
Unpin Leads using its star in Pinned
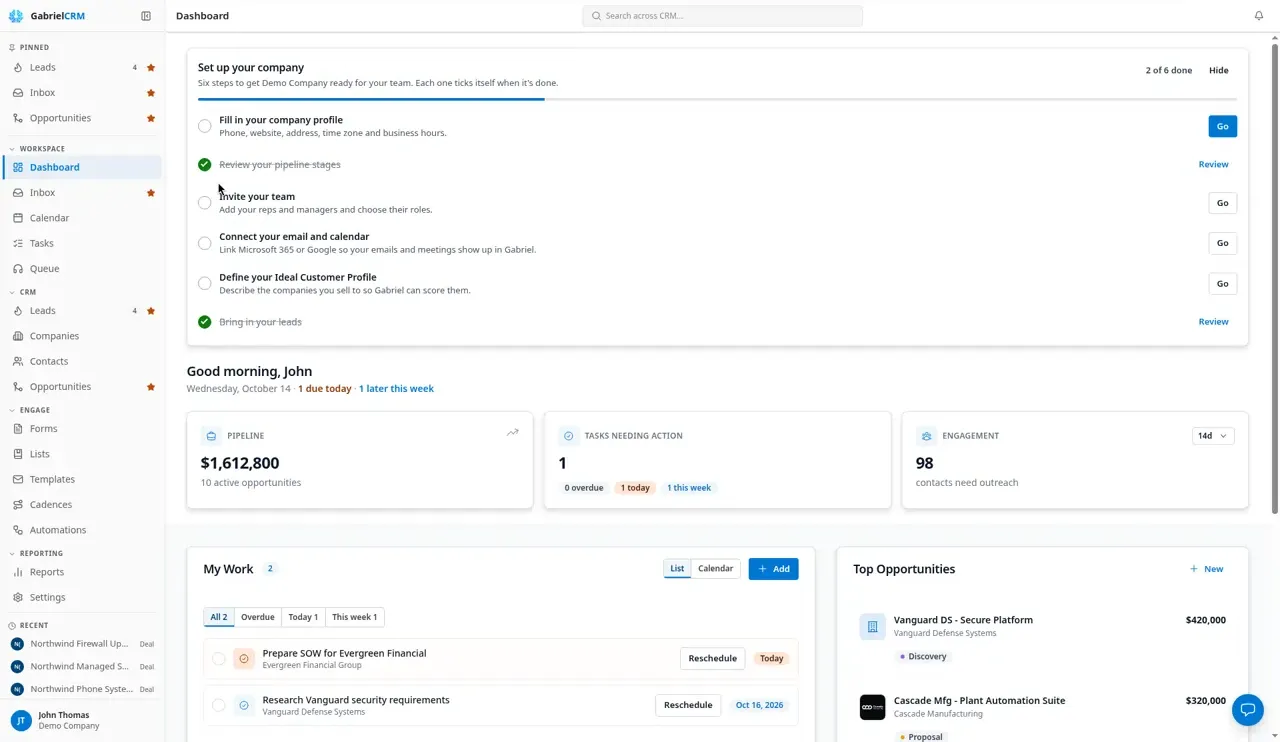(x=151, y=68)
